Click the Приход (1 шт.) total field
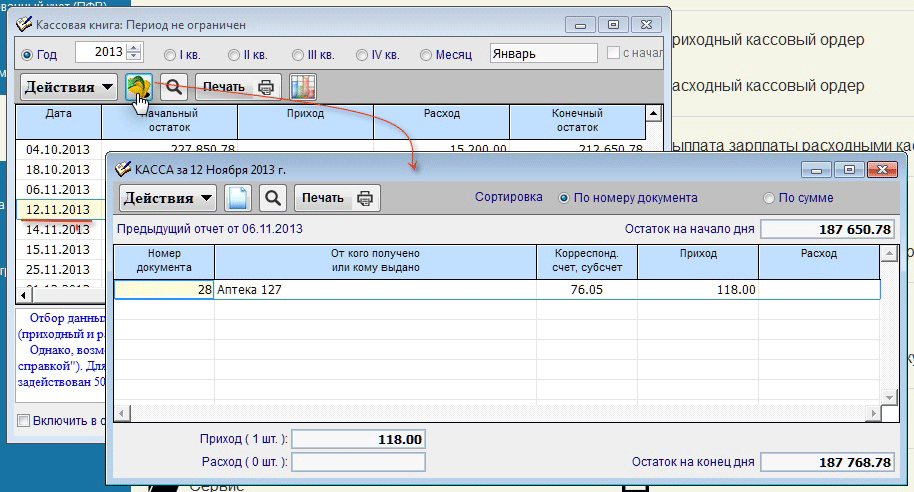The height and width of the screenshot is (492, 914). click(x=358, y=440)
